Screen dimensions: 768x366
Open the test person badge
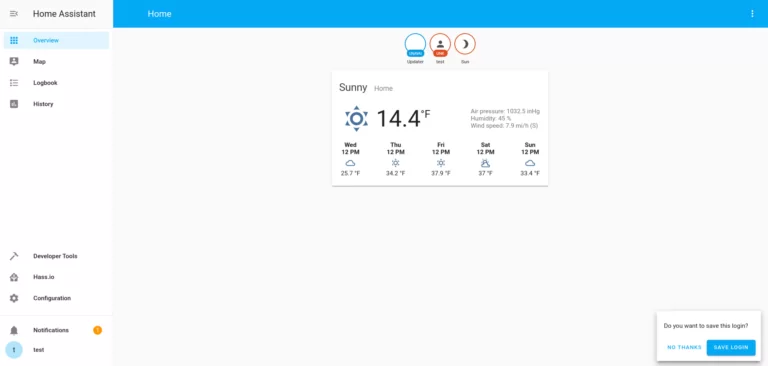[x=440, y=49]
